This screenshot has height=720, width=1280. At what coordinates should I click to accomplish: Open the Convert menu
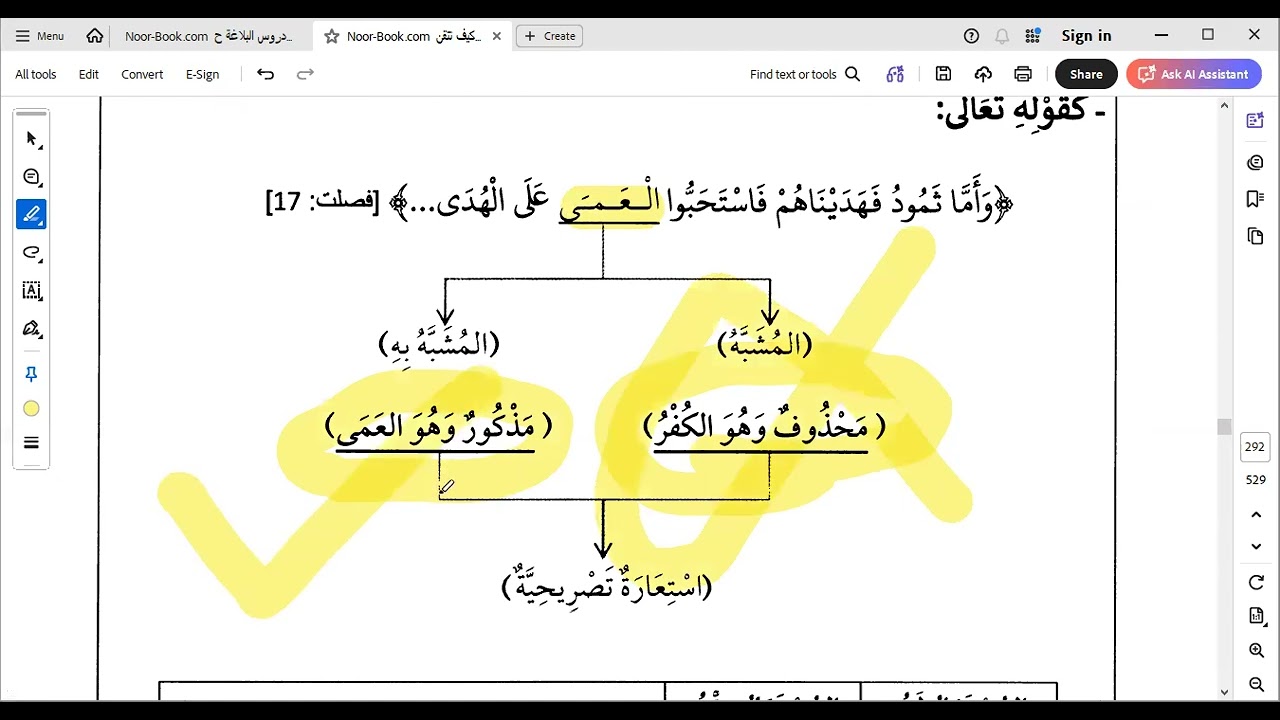(142, 74)
